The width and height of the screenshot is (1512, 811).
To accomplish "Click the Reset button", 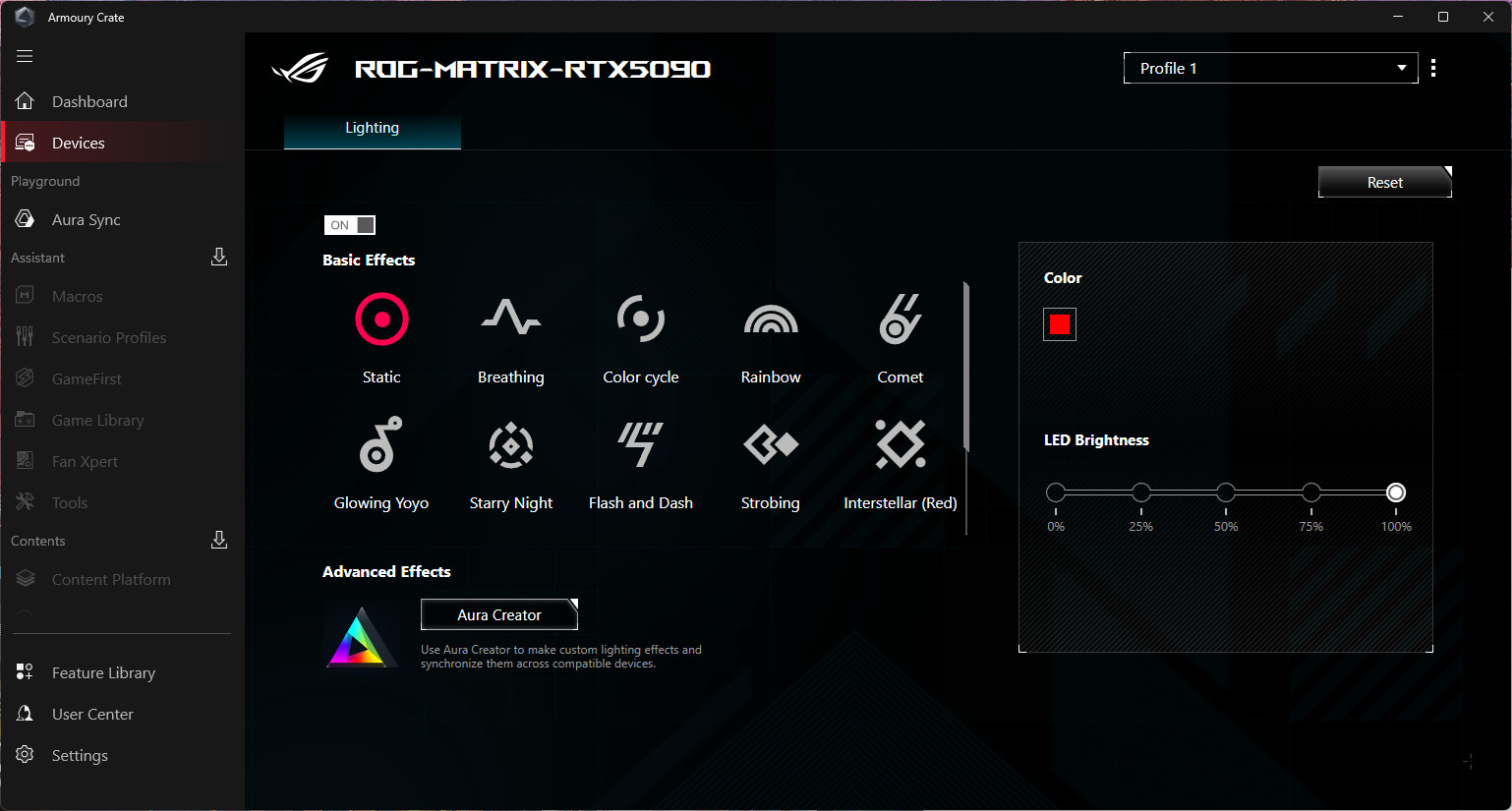I will 1384,183.
